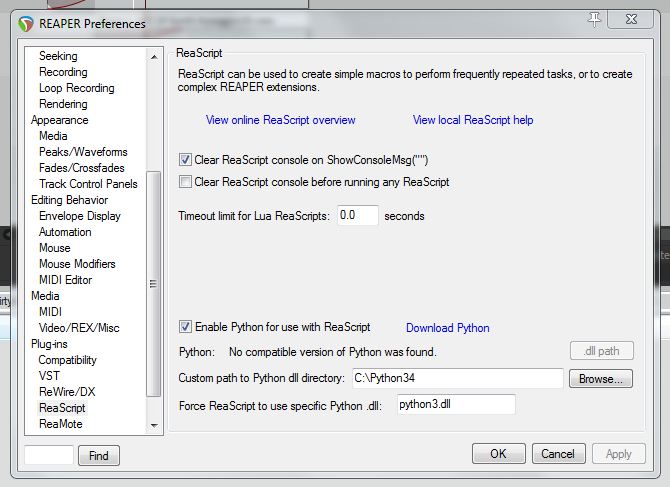Click the Custom path to Python dll directory field
Screen dimensions: 670x487
[458, 378]
